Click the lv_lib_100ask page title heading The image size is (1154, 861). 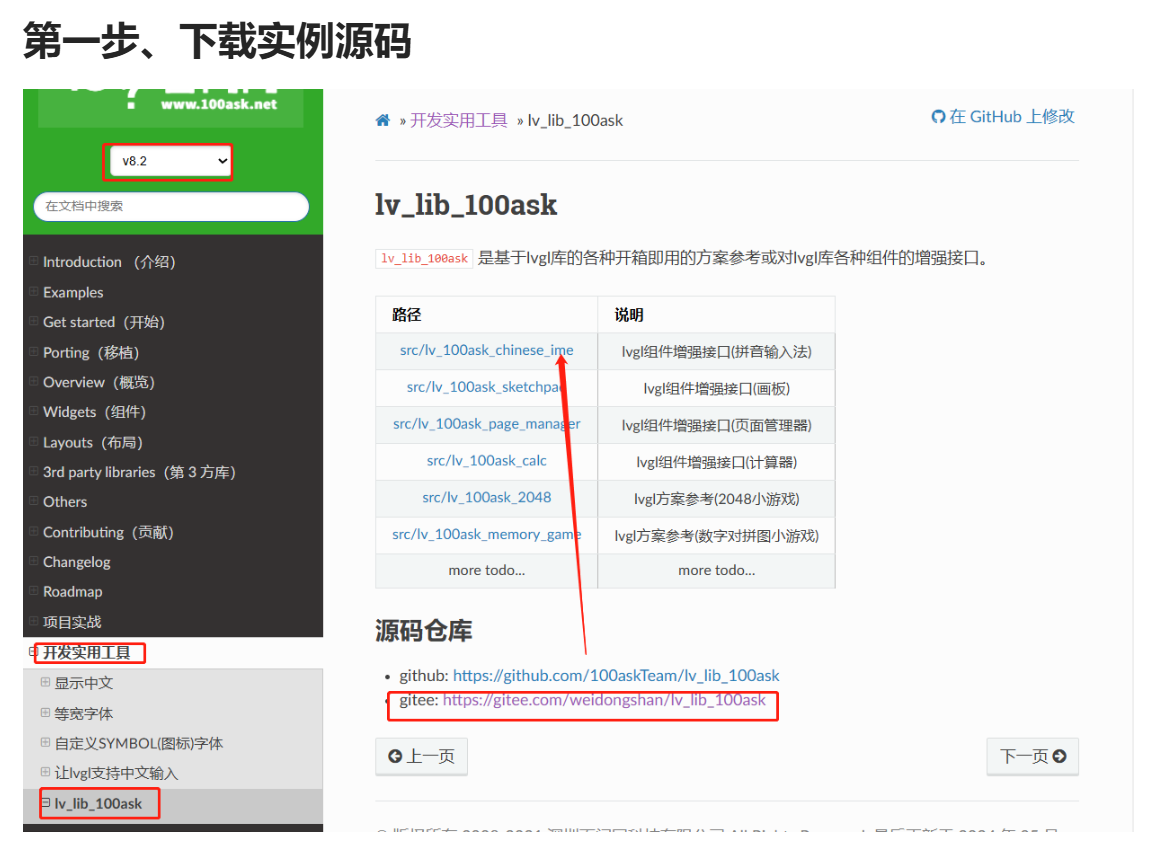tap(466, 205)
